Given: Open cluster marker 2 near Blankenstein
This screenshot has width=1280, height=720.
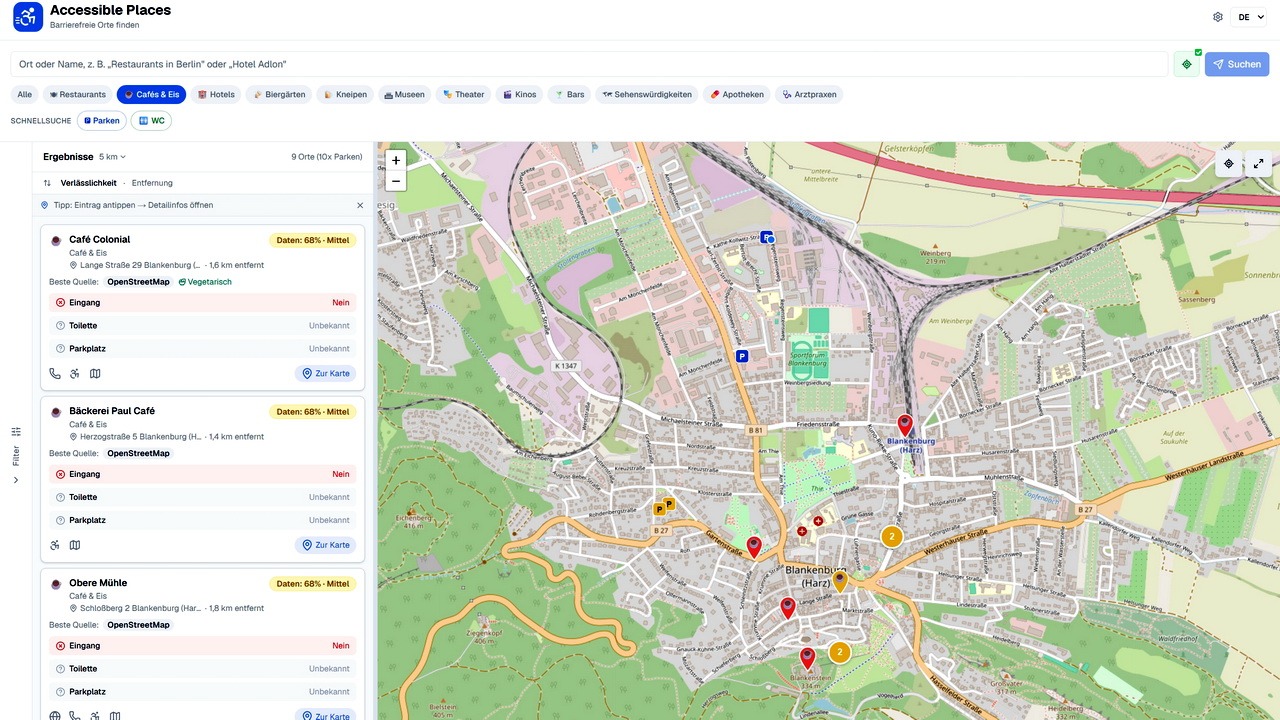Looking at the screenshot, I should point(840,652).
